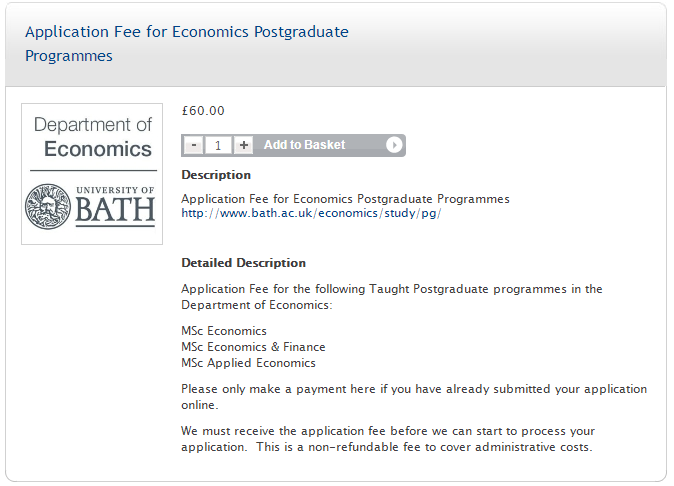Click the circular arrow icon in the basket button
The height and width of the screenshot is (486, 674).
pos(394,145)
